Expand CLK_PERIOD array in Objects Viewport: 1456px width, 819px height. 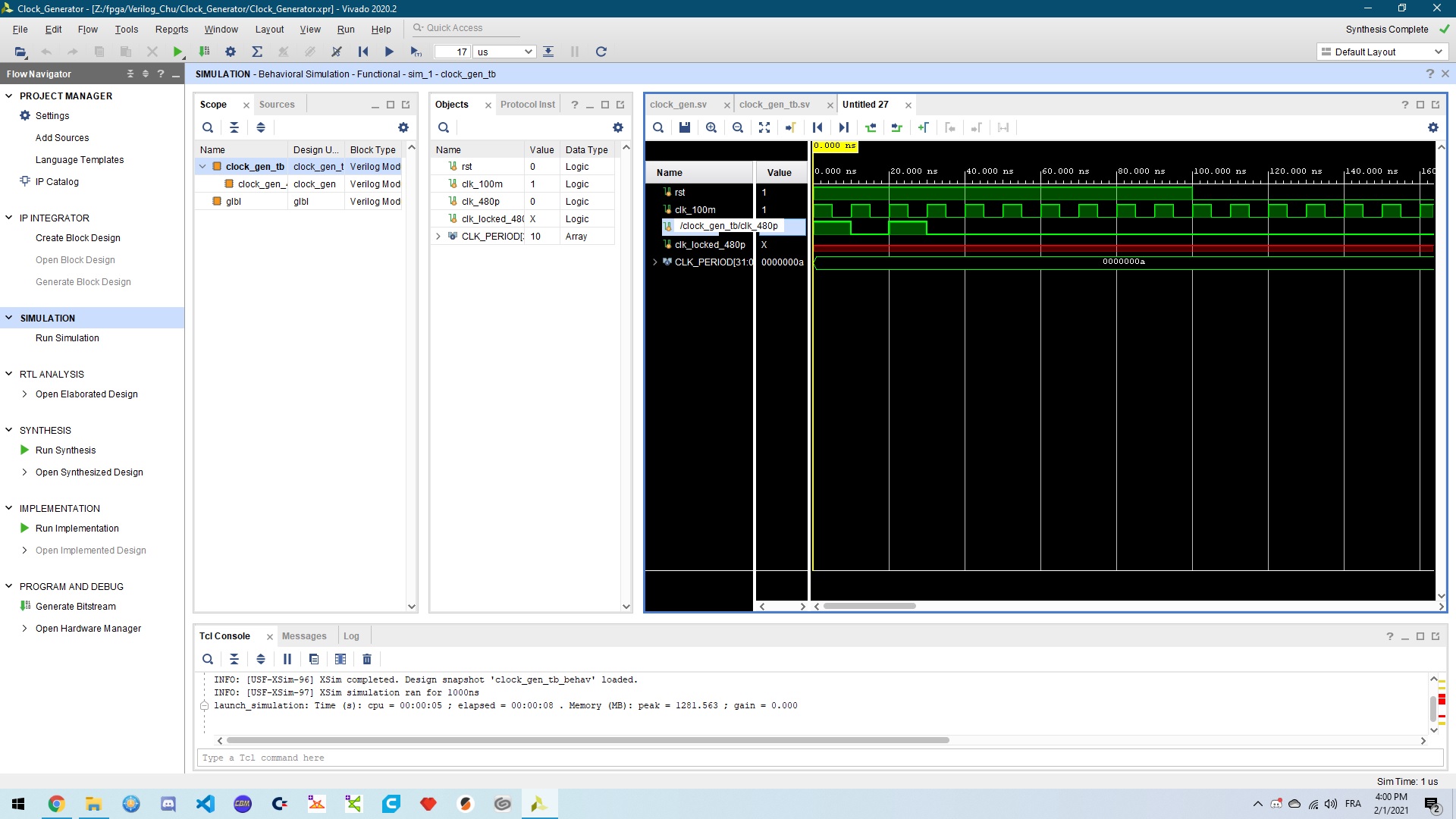coord(438,237)
